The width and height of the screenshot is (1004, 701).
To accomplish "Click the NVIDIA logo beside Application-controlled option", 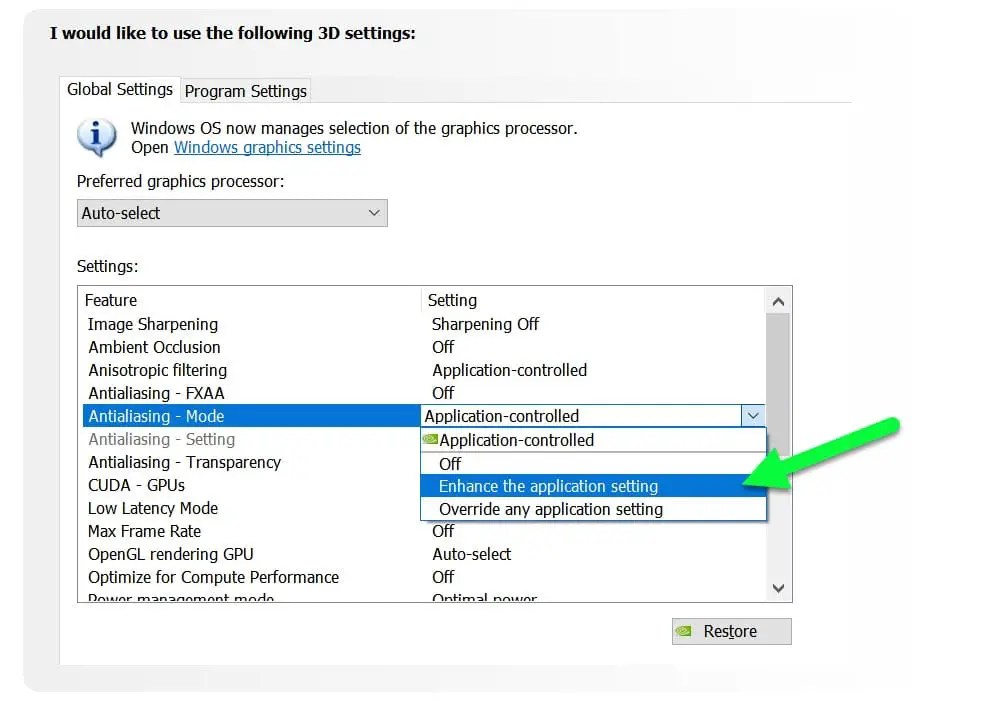I will point(430,439).
